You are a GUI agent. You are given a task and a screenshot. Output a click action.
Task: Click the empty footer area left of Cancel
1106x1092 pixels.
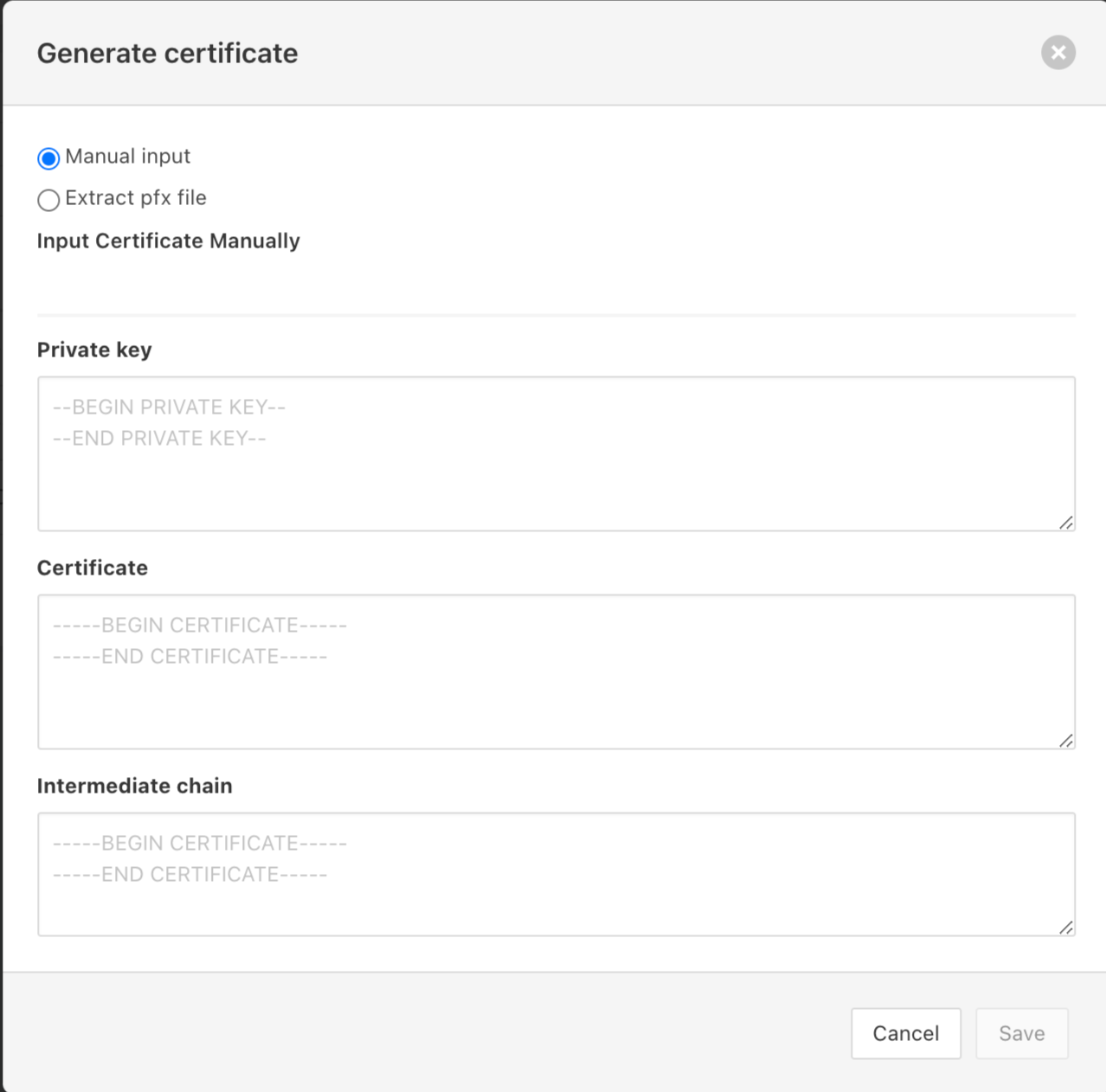pos(433,1033)
